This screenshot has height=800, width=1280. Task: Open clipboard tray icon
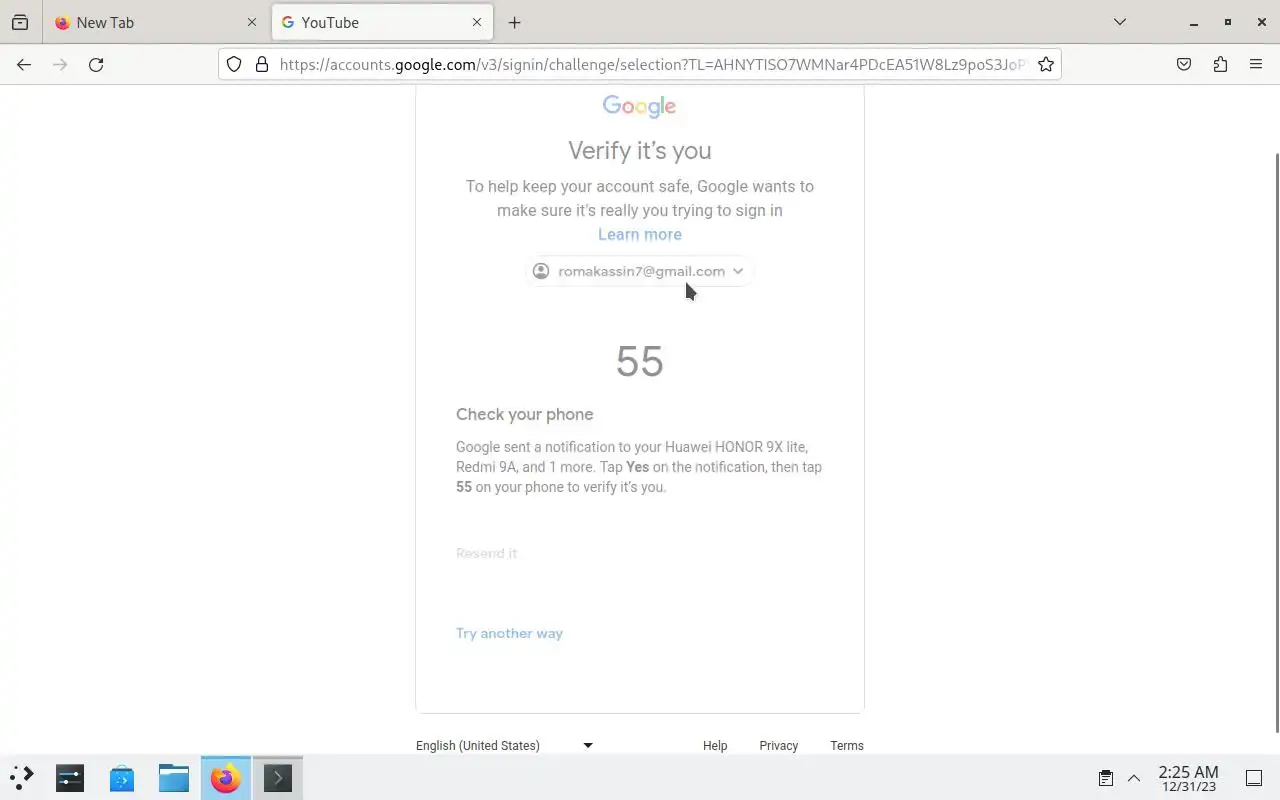[x=1106, y=778]
